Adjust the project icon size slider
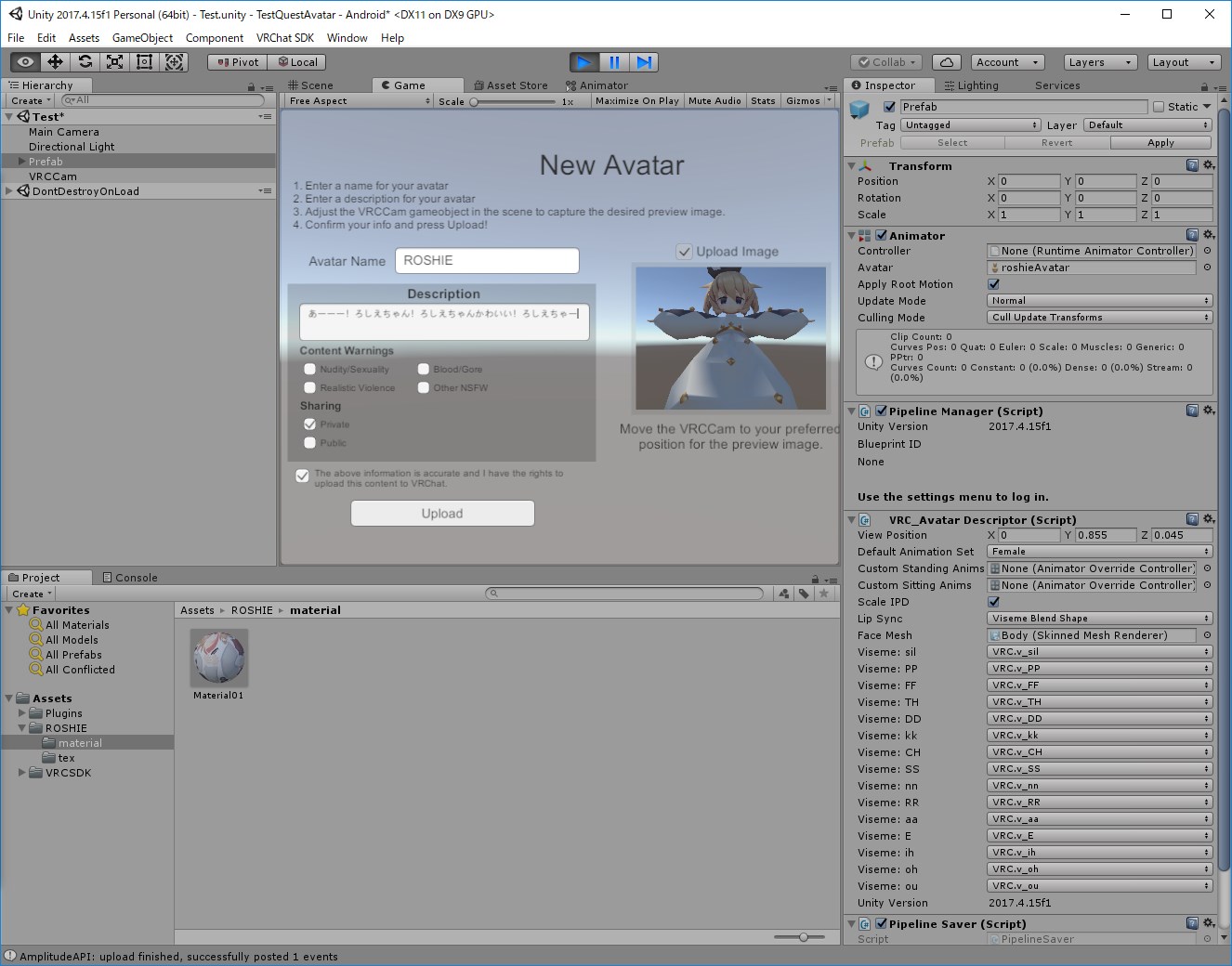The height and width of the screenshot is (966, 1232). pos(804,937)
